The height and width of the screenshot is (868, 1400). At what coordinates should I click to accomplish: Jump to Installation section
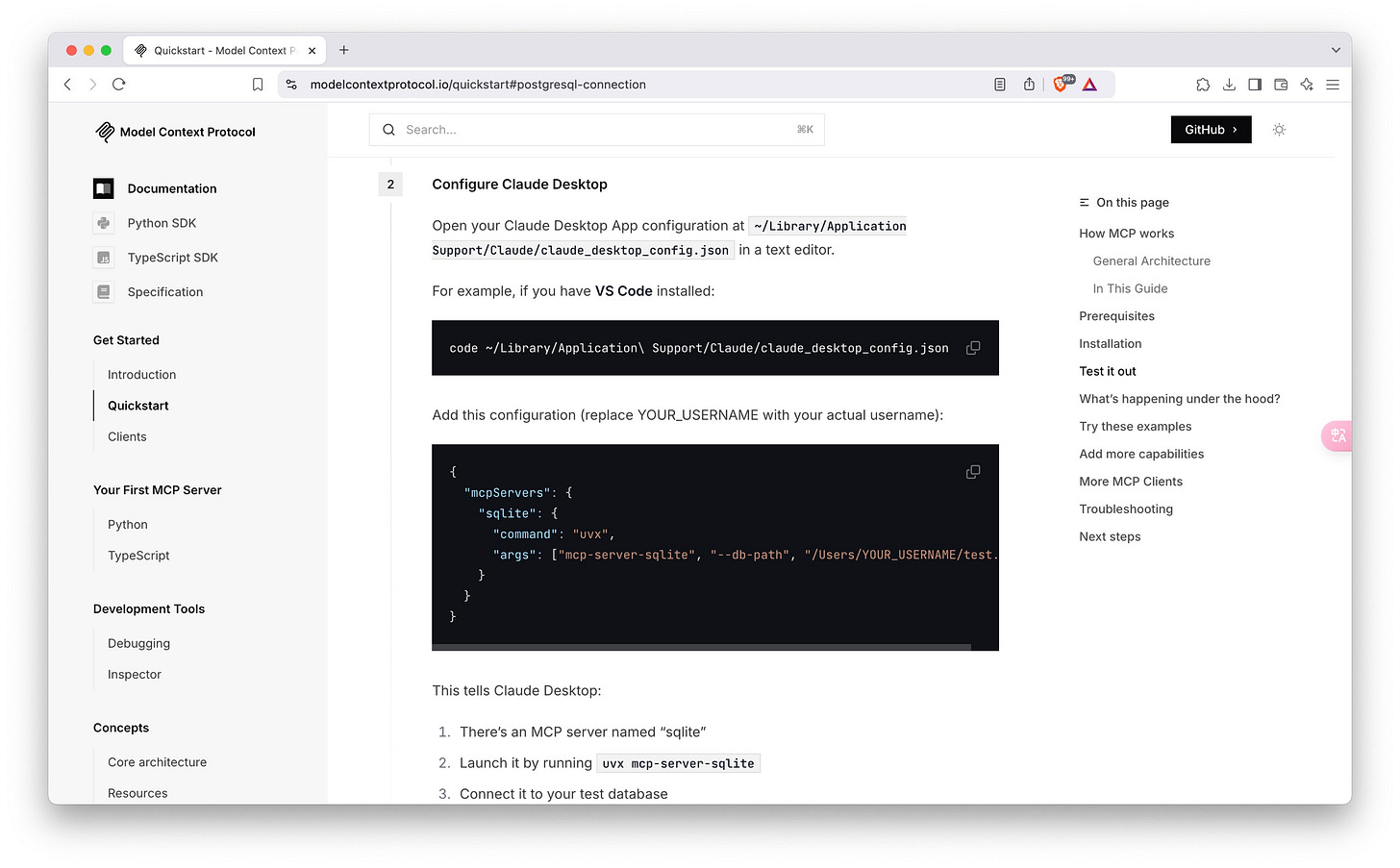pos(1110,344)
